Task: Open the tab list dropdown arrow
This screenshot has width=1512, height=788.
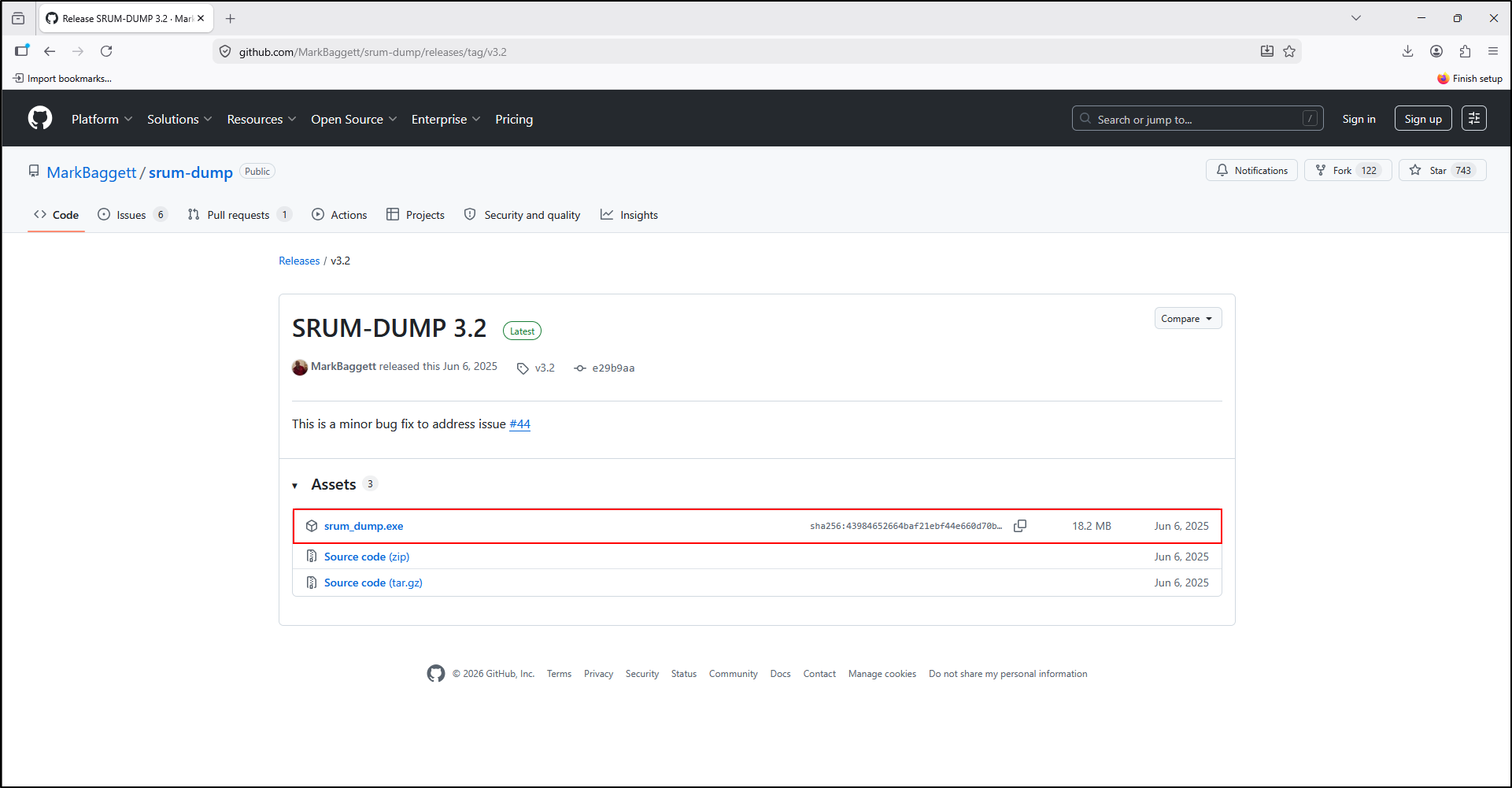Action: pyautogui.click(x=1355, y=18)
